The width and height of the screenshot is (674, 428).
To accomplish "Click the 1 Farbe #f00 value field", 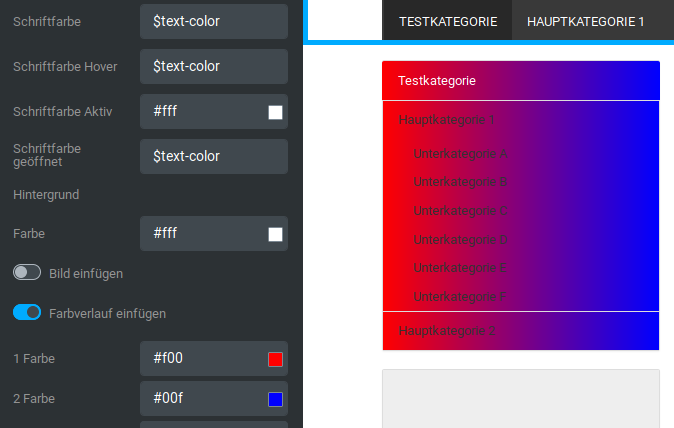I will (205, 359).
